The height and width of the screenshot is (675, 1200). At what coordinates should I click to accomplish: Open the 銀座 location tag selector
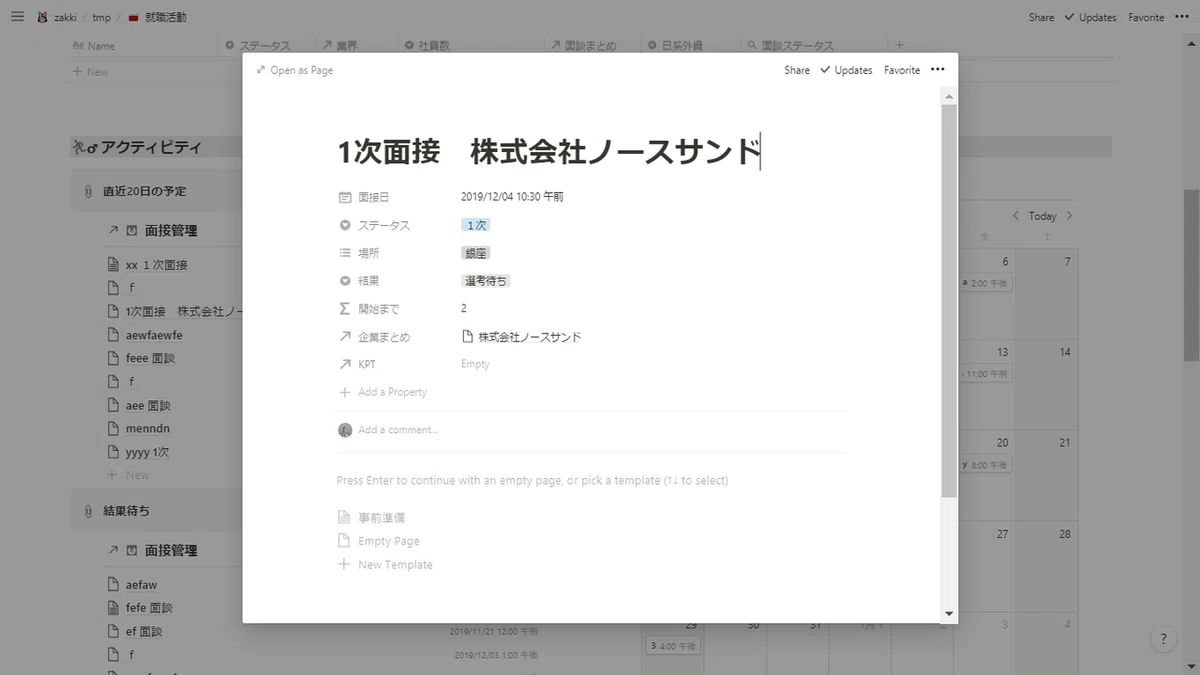pos(476,253)
